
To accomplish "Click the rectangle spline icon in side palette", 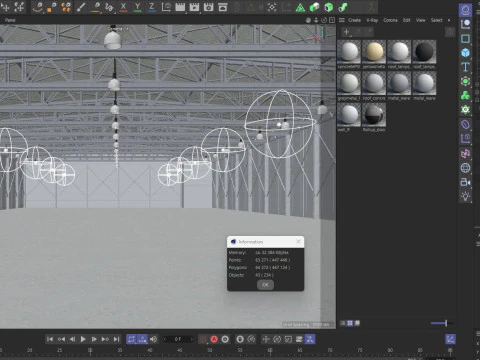I will 465,39.
